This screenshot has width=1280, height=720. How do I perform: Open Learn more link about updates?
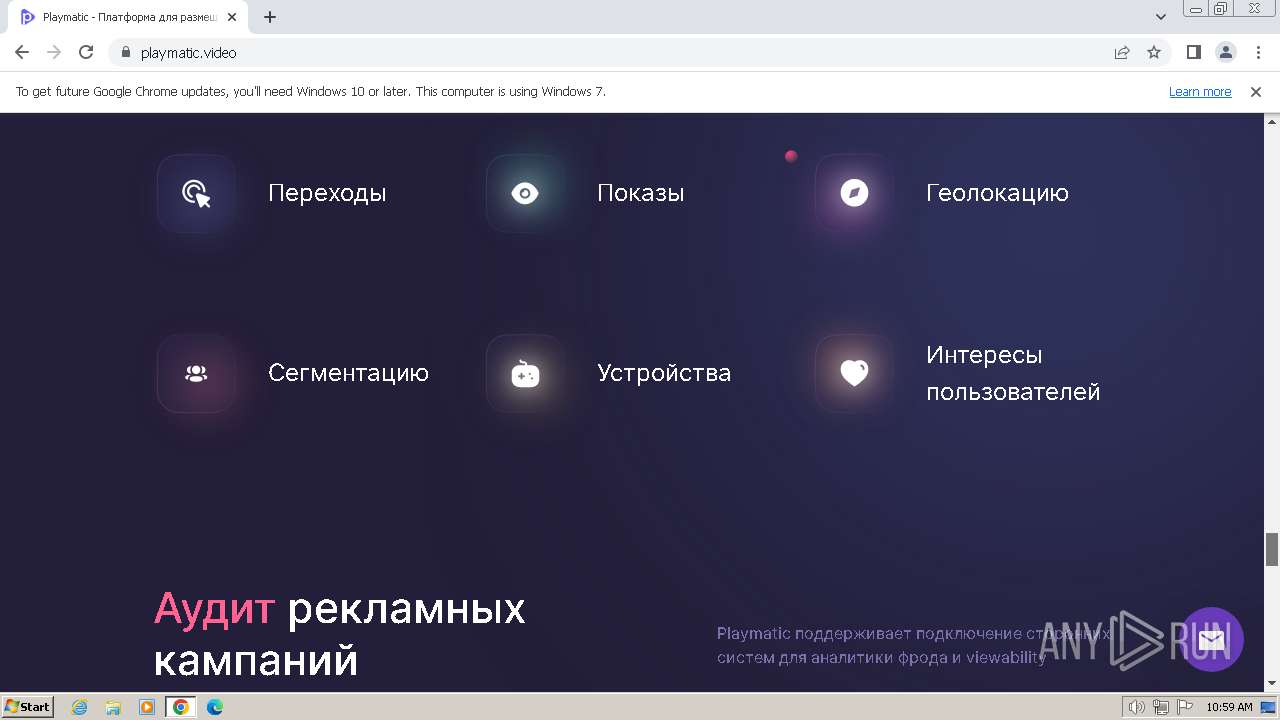click(x=1200, y=91)
